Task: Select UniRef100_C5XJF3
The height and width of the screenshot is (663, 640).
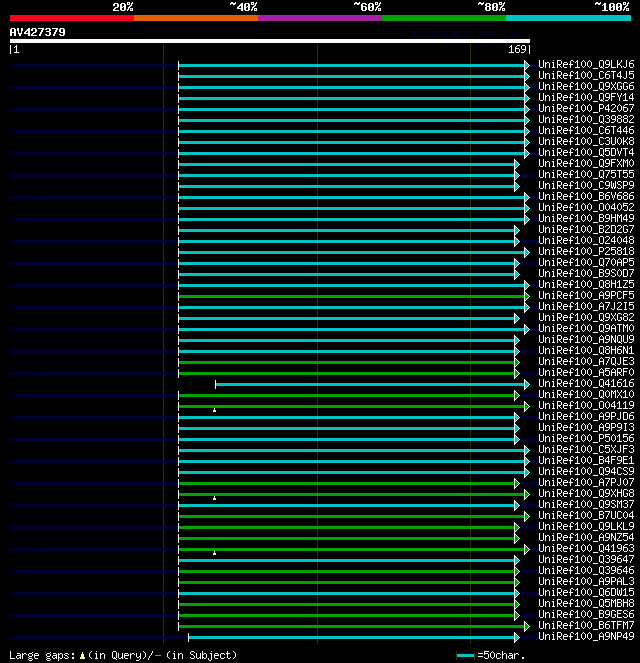Action: click(586, 449)
